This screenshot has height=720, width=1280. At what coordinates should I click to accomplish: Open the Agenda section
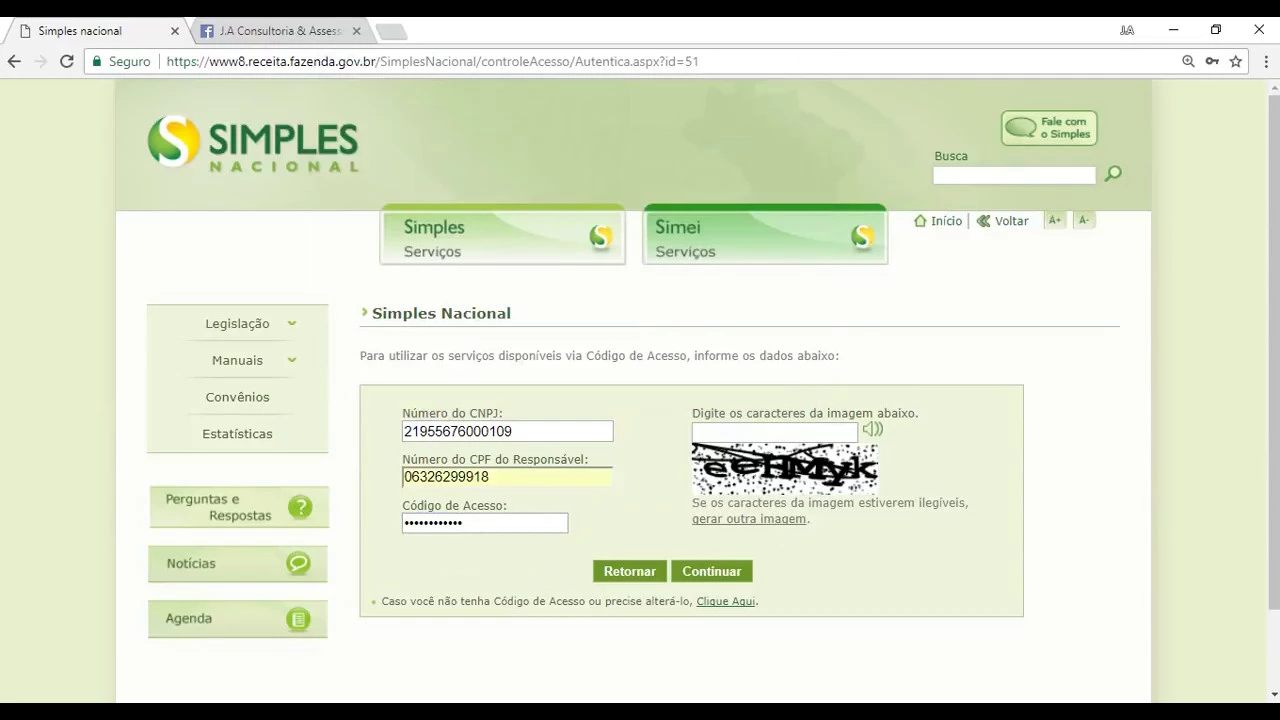tap(238, 619)
